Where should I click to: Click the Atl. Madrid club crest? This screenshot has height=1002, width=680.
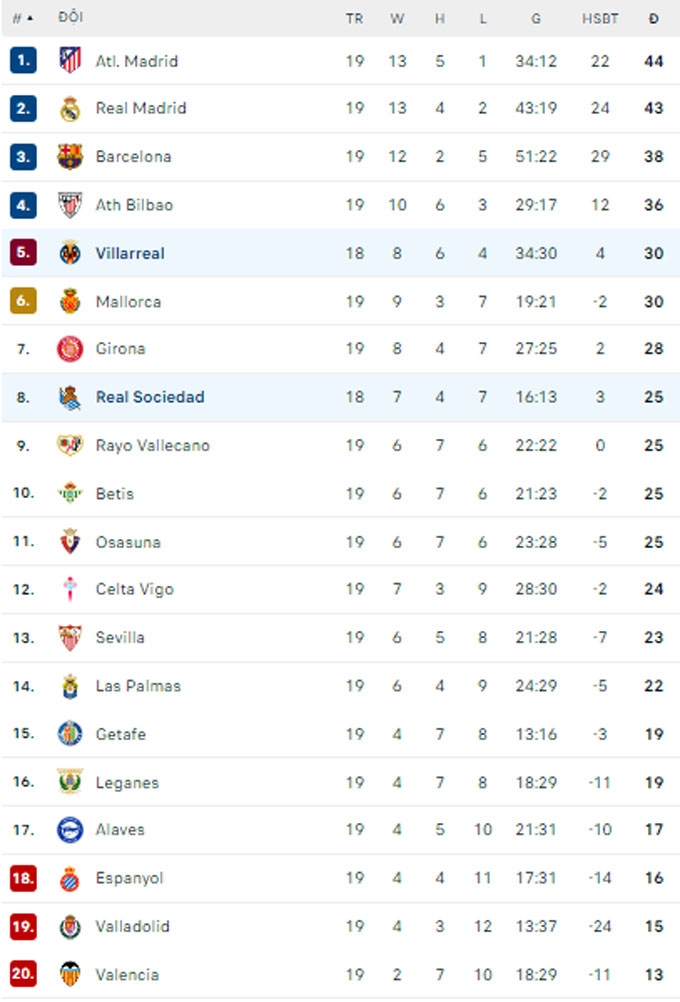pyautogui.click(x=69, y=60)
